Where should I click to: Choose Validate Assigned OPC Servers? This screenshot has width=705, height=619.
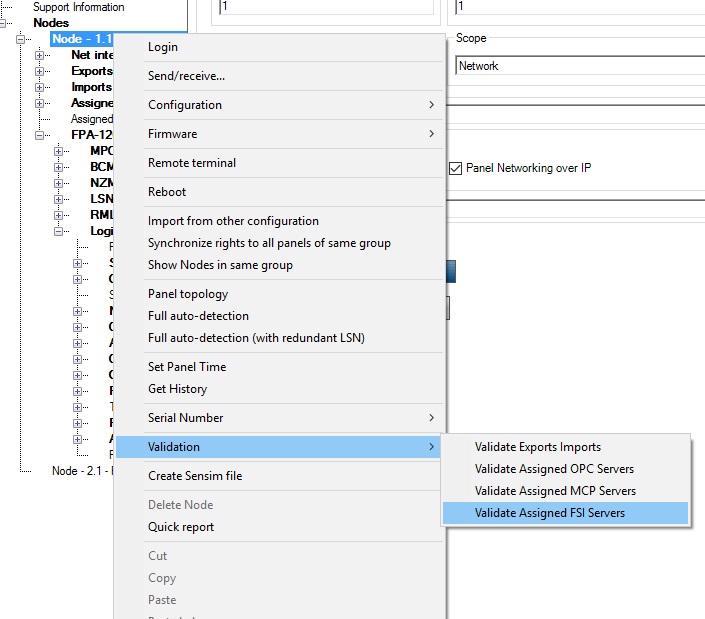coord(554,469)
